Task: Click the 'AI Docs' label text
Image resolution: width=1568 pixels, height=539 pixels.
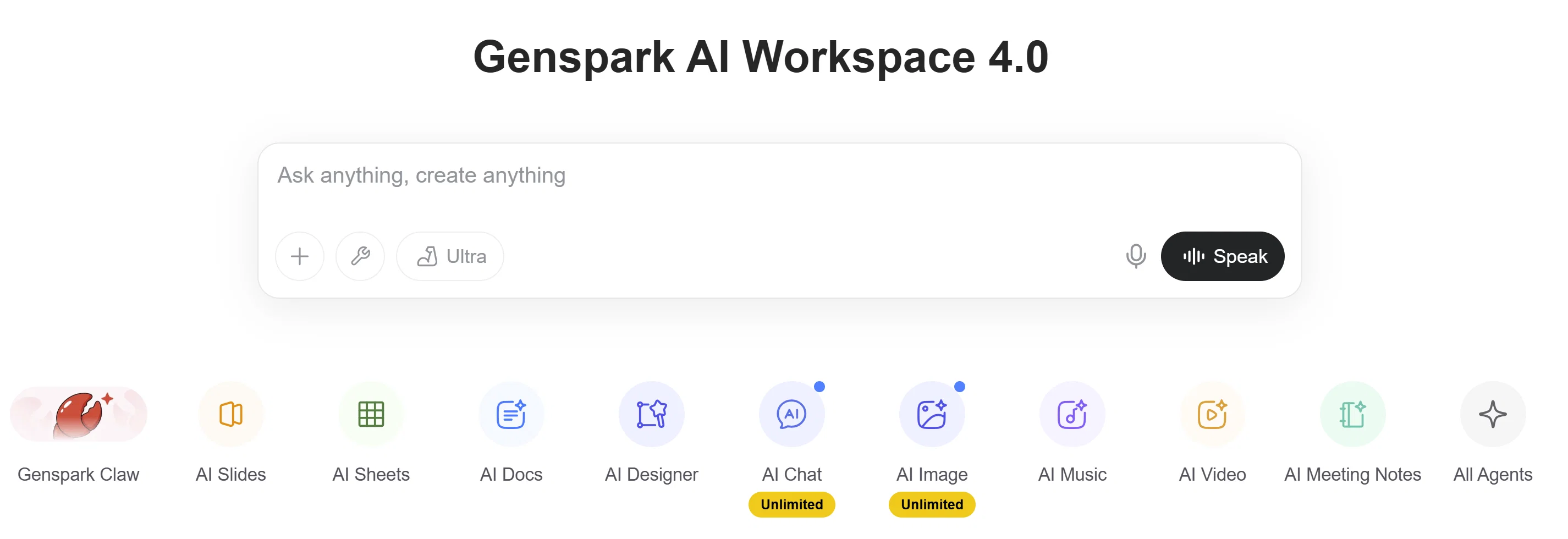Action: pos(511,475)
